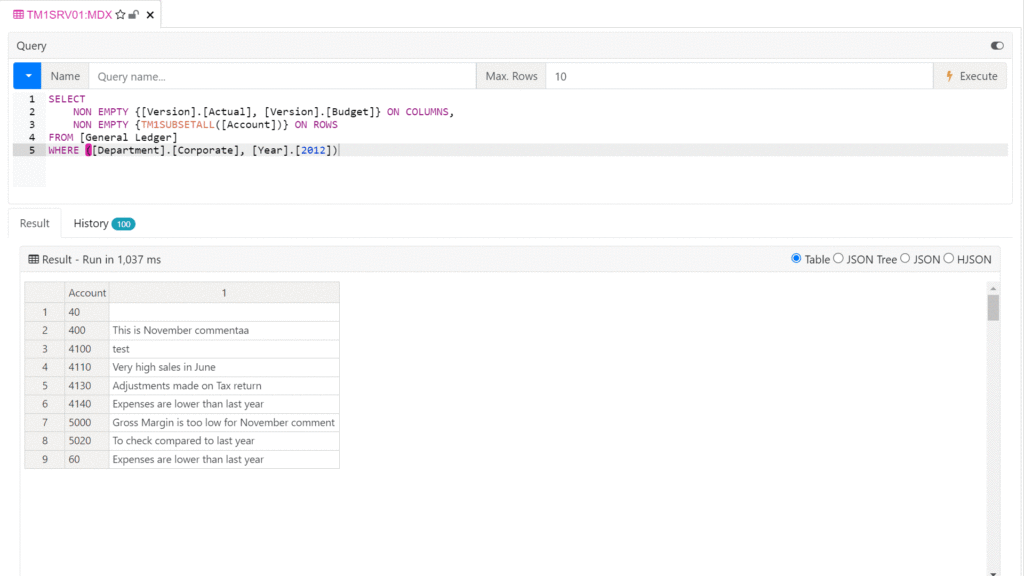
Task: Toggle the Query panel switch
Action: pos(996,46)
